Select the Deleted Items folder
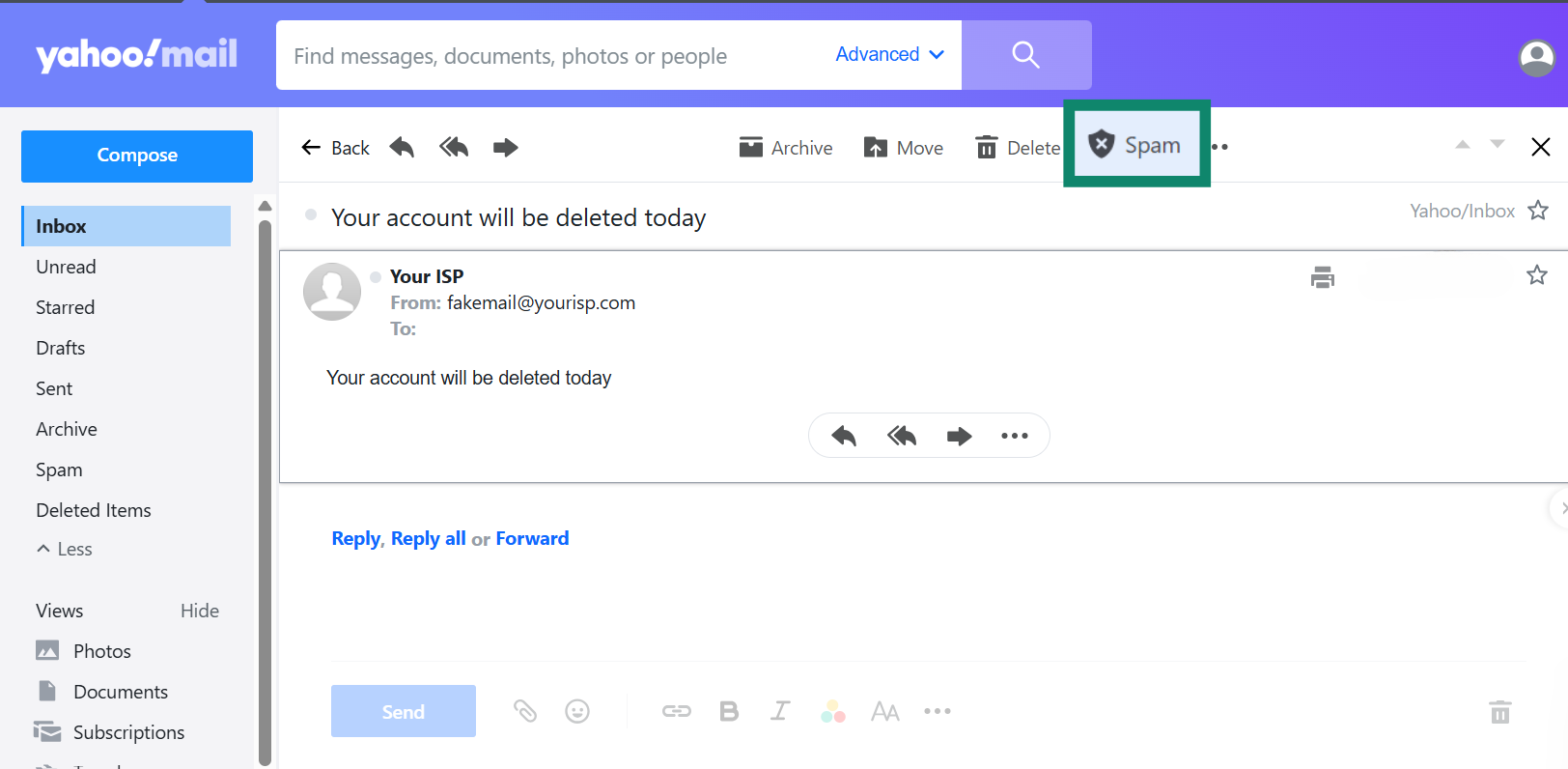The height and width of the screenshot is (769, 1568). [x=94, y=510]
